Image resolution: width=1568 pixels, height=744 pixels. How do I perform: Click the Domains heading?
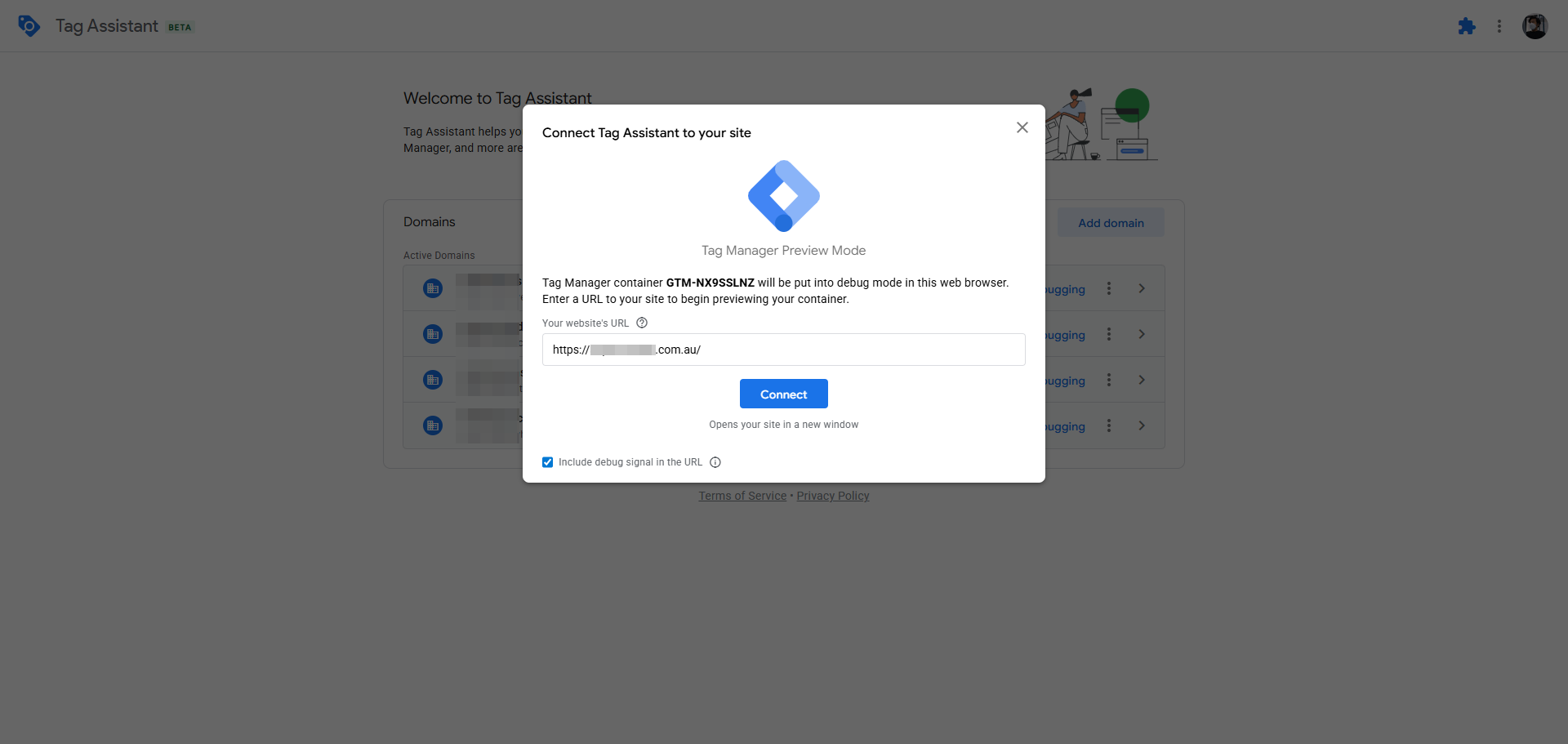(430, 222)
